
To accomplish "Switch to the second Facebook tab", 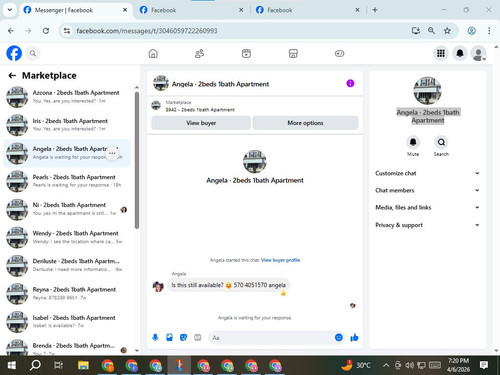I will coord(191,10).
